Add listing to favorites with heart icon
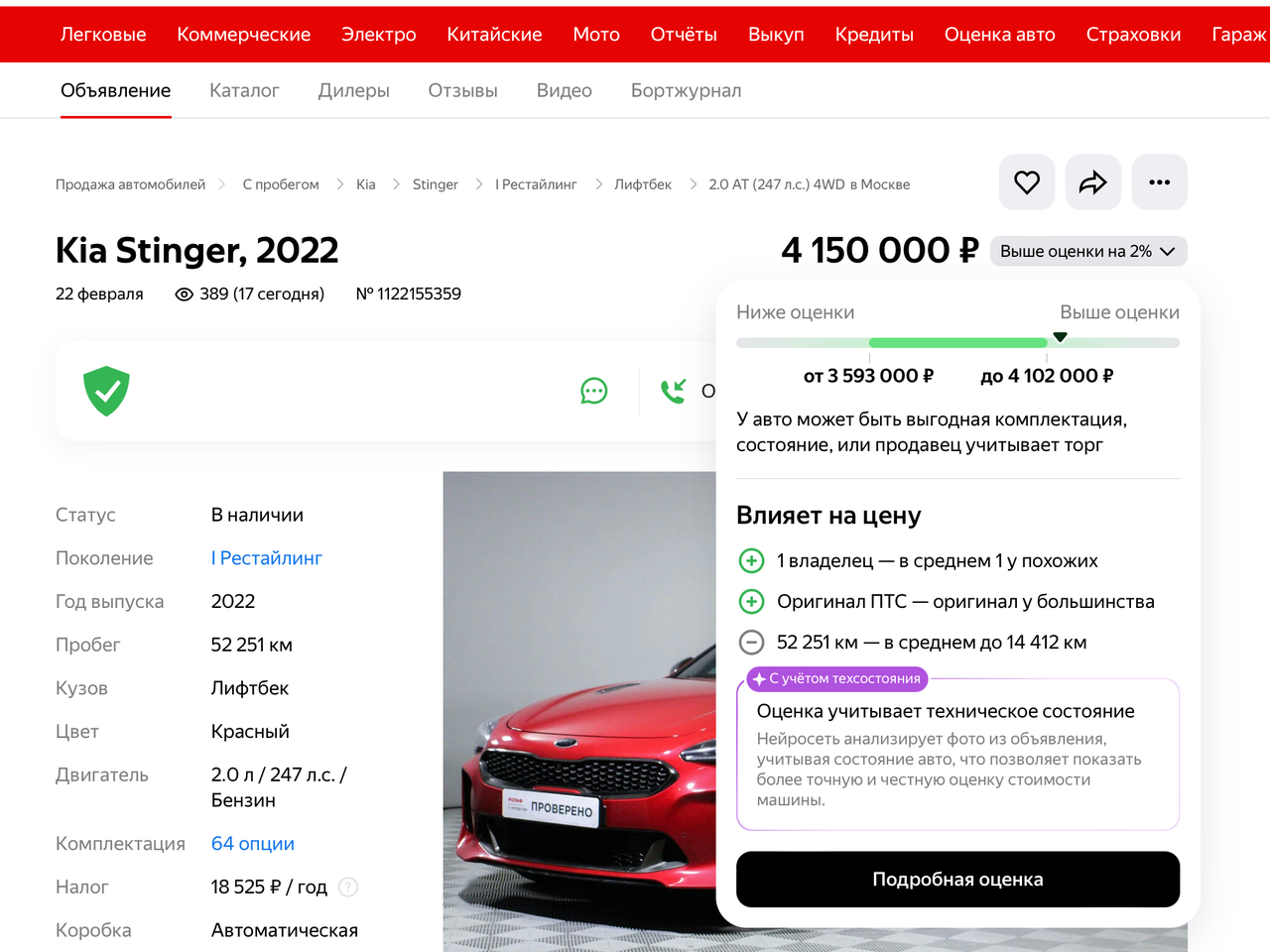This screenshot has height=952, width=1270. (1027, 182)
